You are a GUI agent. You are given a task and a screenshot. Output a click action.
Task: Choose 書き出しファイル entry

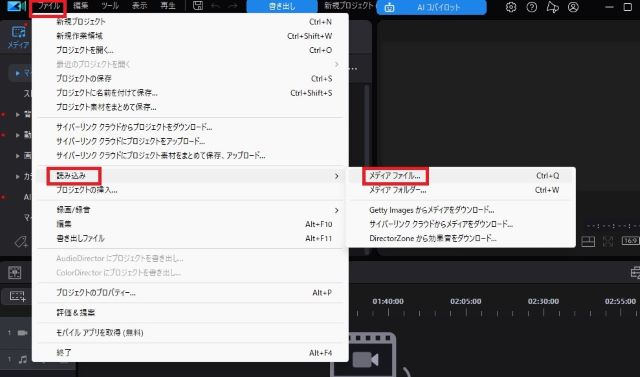coord(190,238)
